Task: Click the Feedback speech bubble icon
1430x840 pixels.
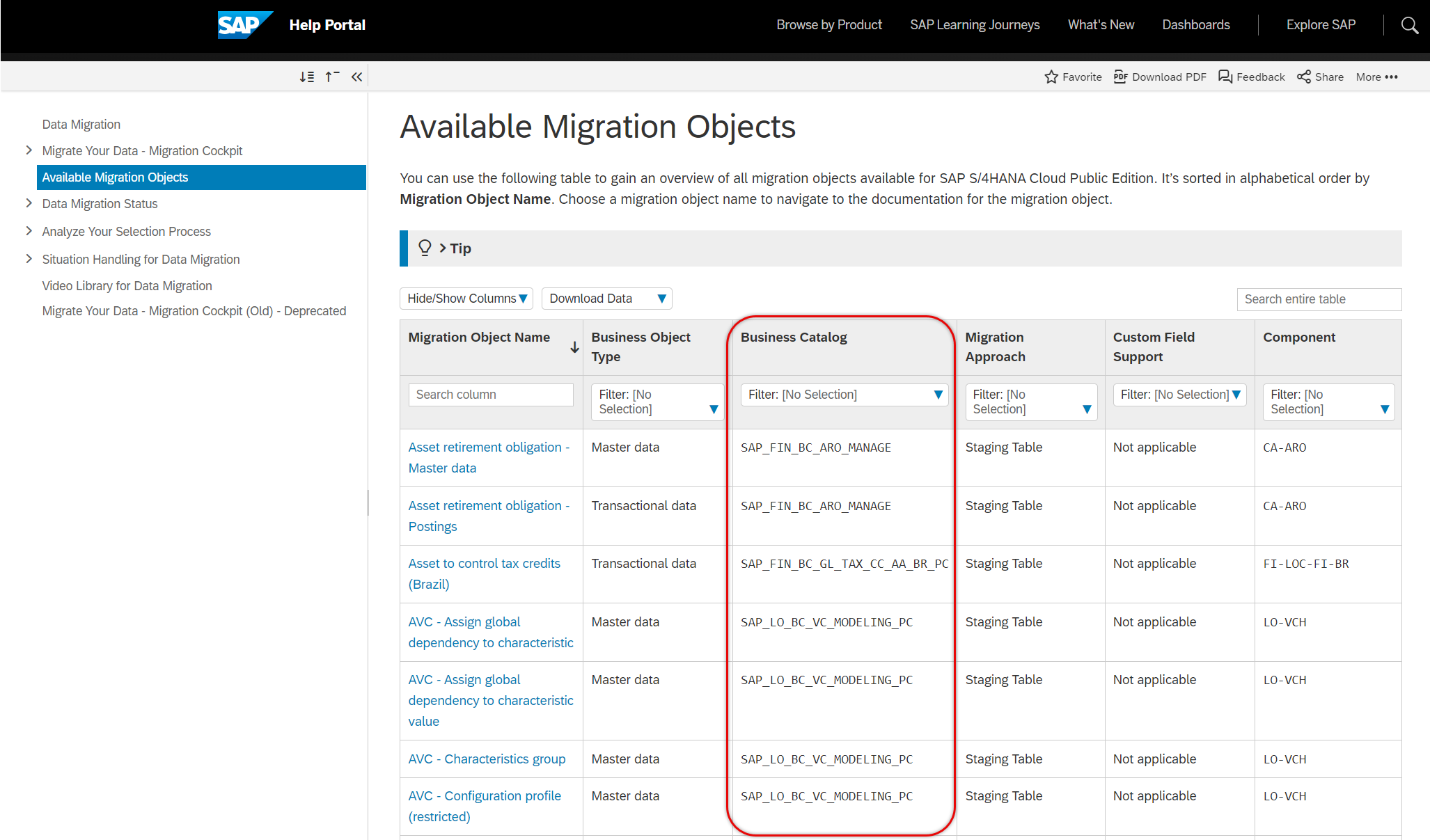Action: (1225, 77)
